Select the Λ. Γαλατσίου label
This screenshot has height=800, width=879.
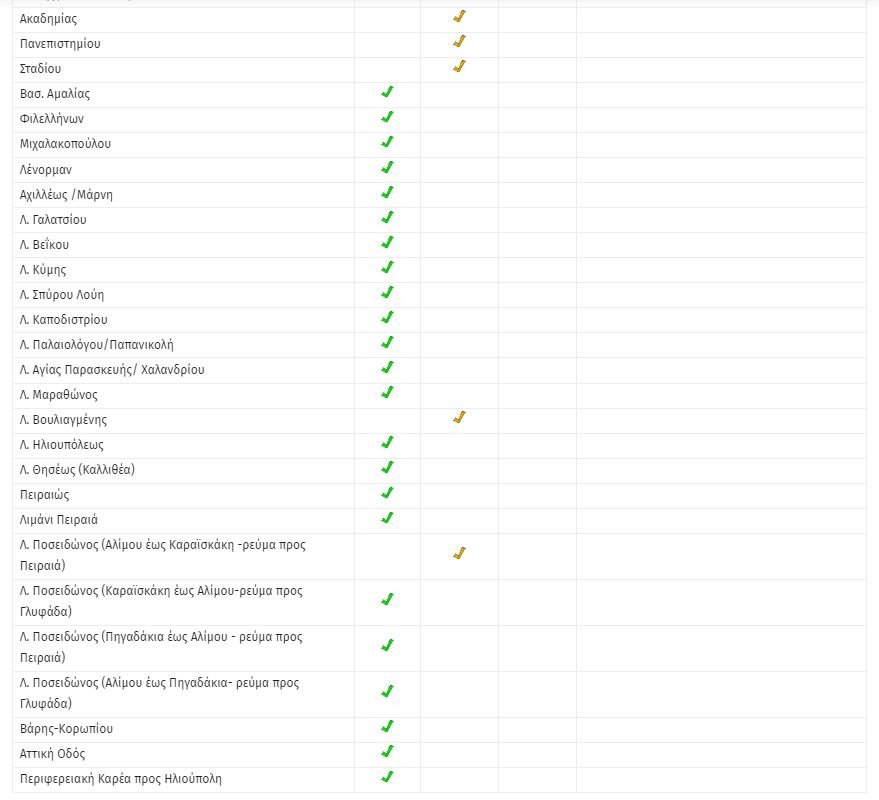[x=53, y=220]
